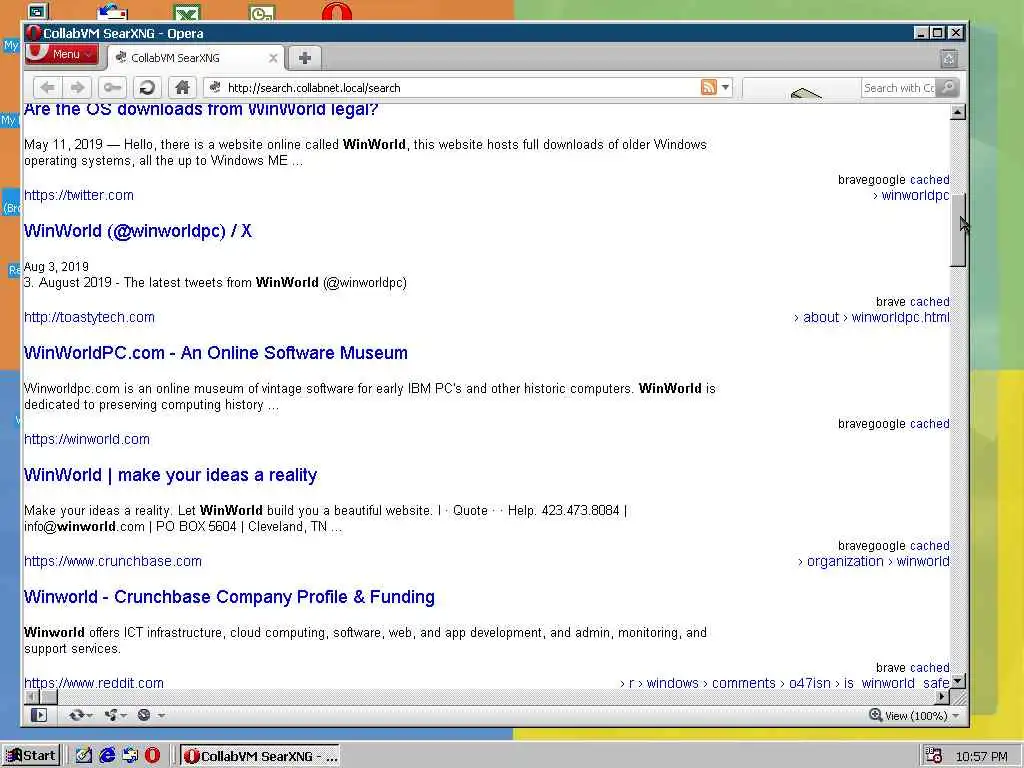Follow the https://www.reddit.com URL link
Image resolution: width=1024 pixels, height=768 pixels.
pyautogui.click(x=94, y=683)
